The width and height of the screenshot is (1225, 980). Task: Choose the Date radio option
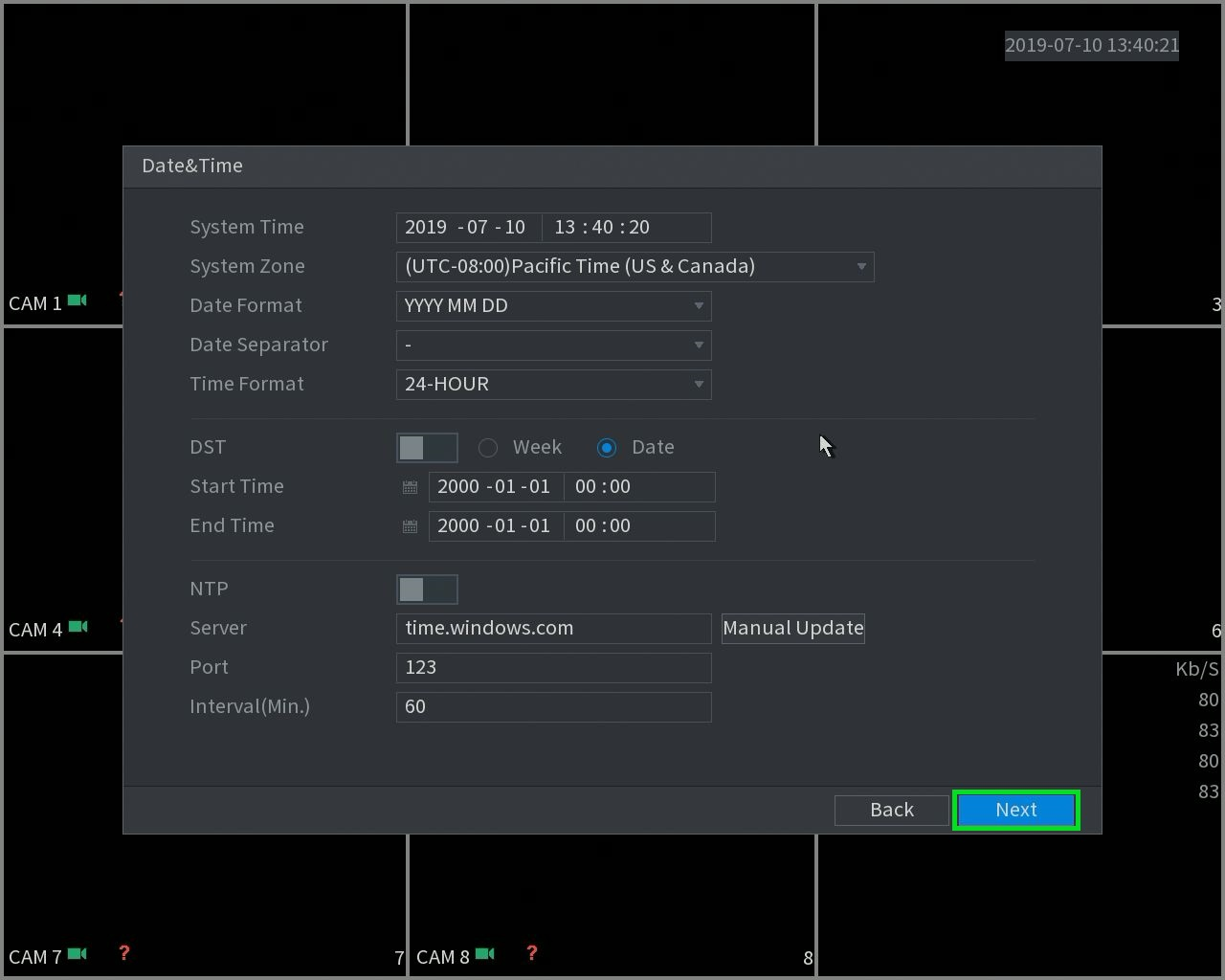tap(607, 448)
